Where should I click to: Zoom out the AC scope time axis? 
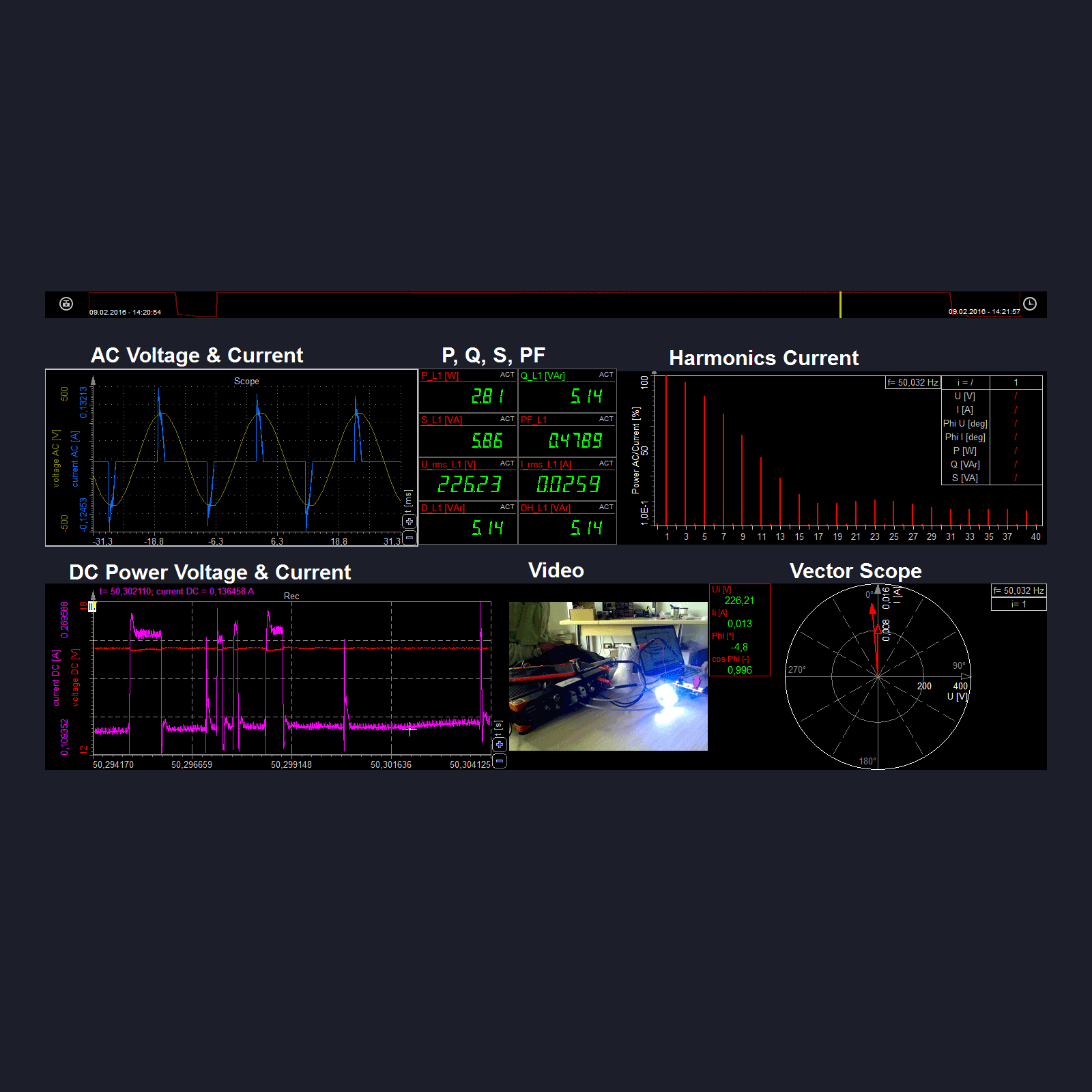409,538
